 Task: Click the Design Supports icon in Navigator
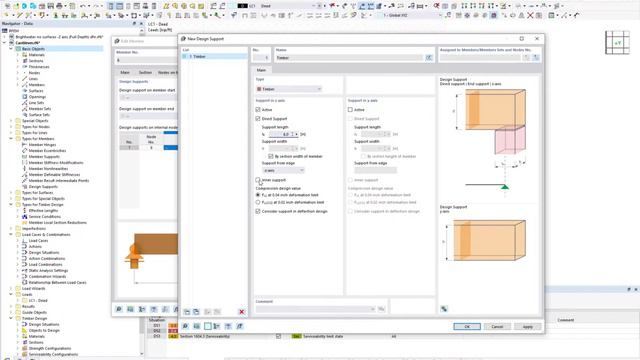[24, 187]
